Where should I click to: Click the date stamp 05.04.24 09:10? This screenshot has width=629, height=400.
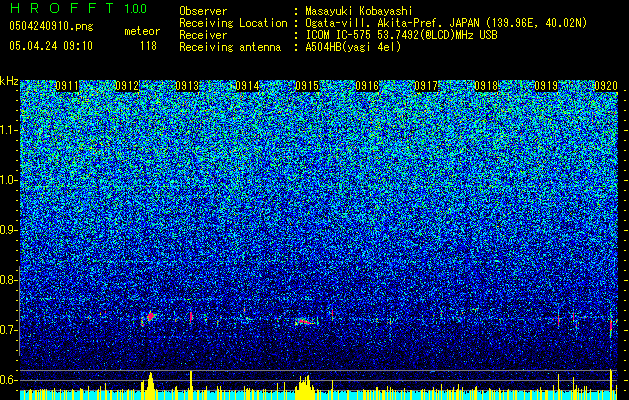click(x=51, y=46)
